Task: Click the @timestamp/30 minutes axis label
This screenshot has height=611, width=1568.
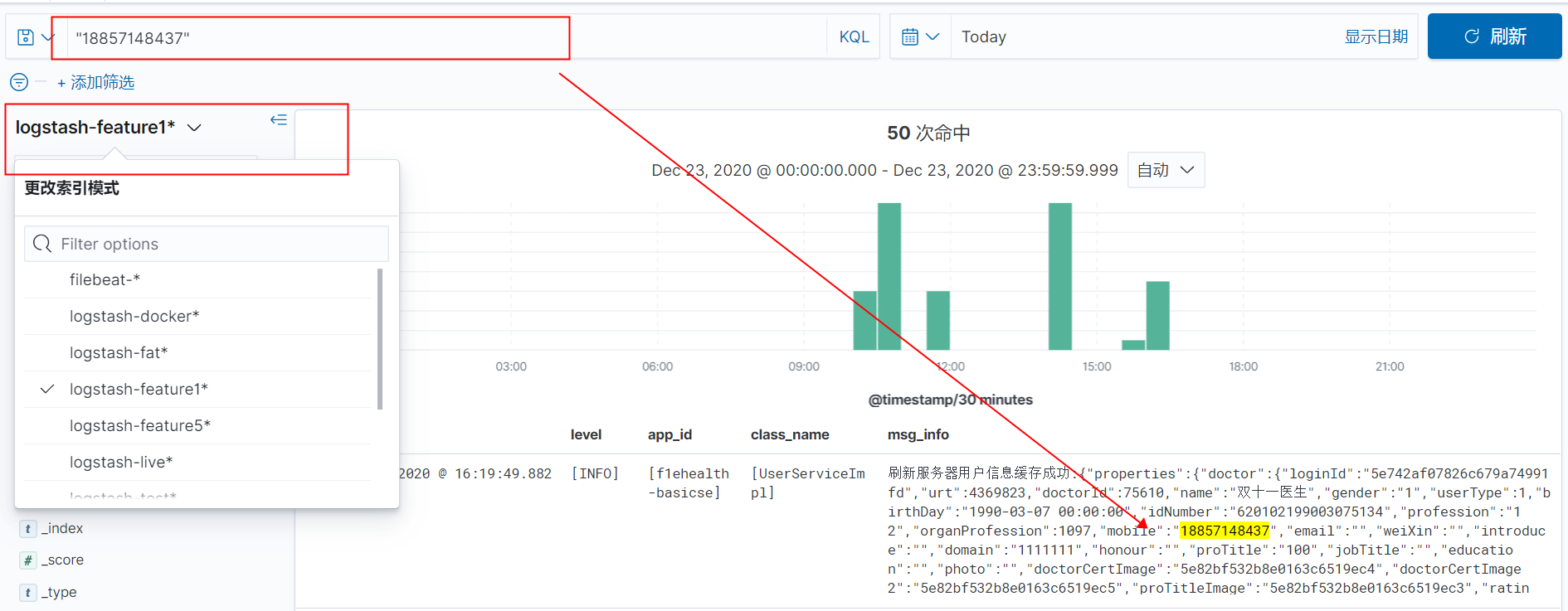Action: tap(950, 400)
